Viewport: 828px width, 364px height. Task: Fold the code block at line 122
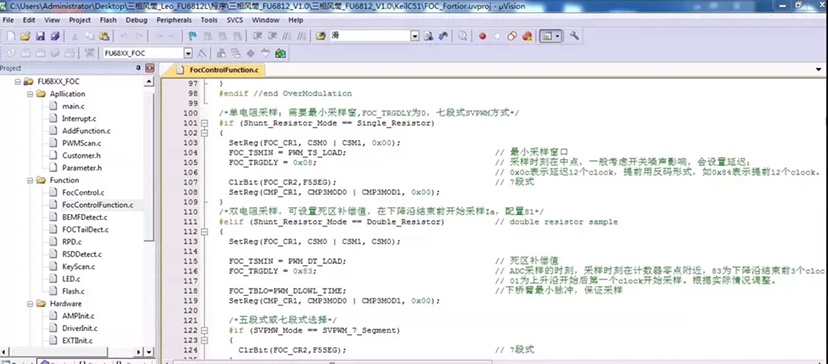pyautogui.click(x=205, y=330)
